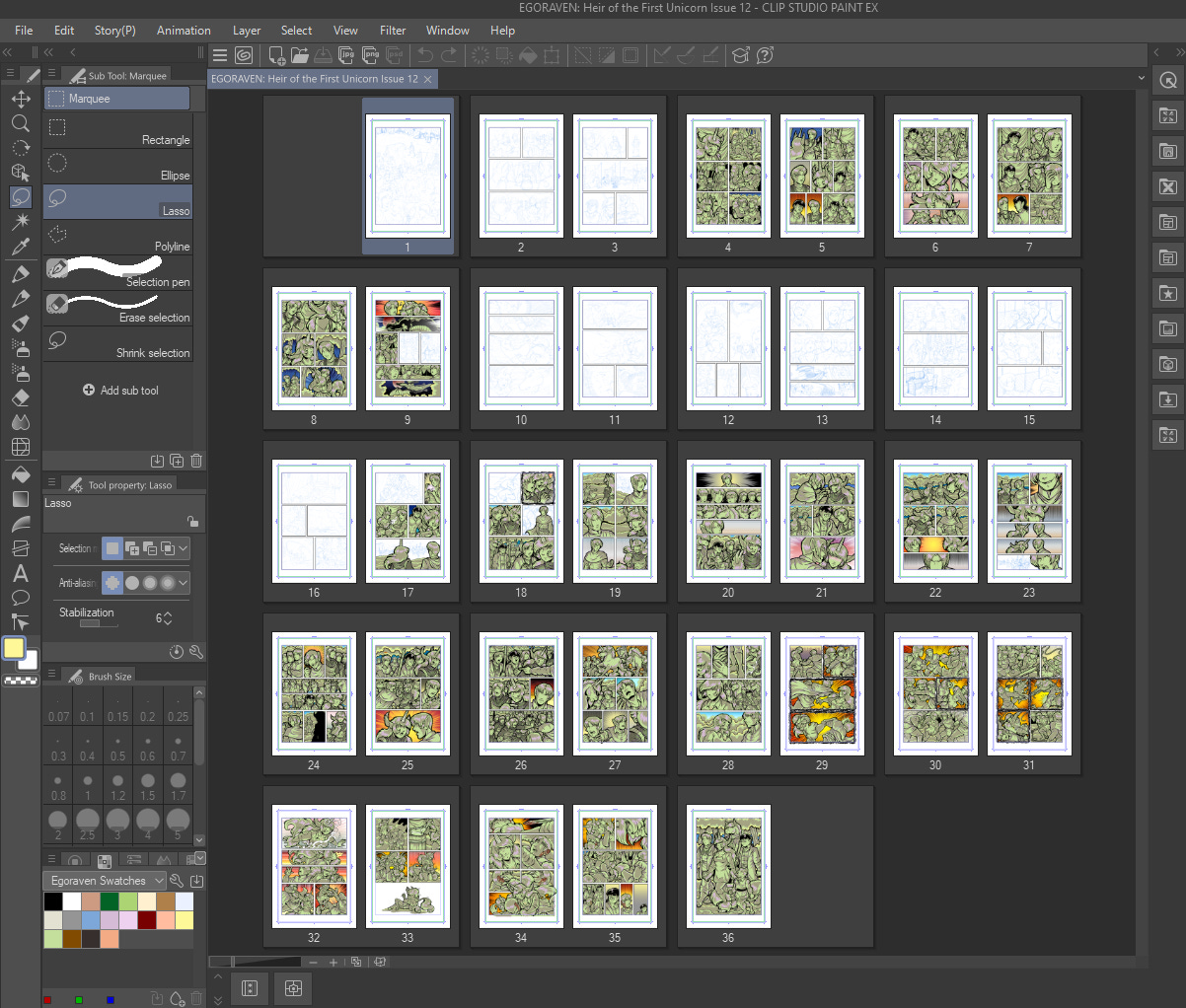This screenshot has width=1186, height=1008.
Task: Select the Erase selection sub tool
Action: pos(117,309)
